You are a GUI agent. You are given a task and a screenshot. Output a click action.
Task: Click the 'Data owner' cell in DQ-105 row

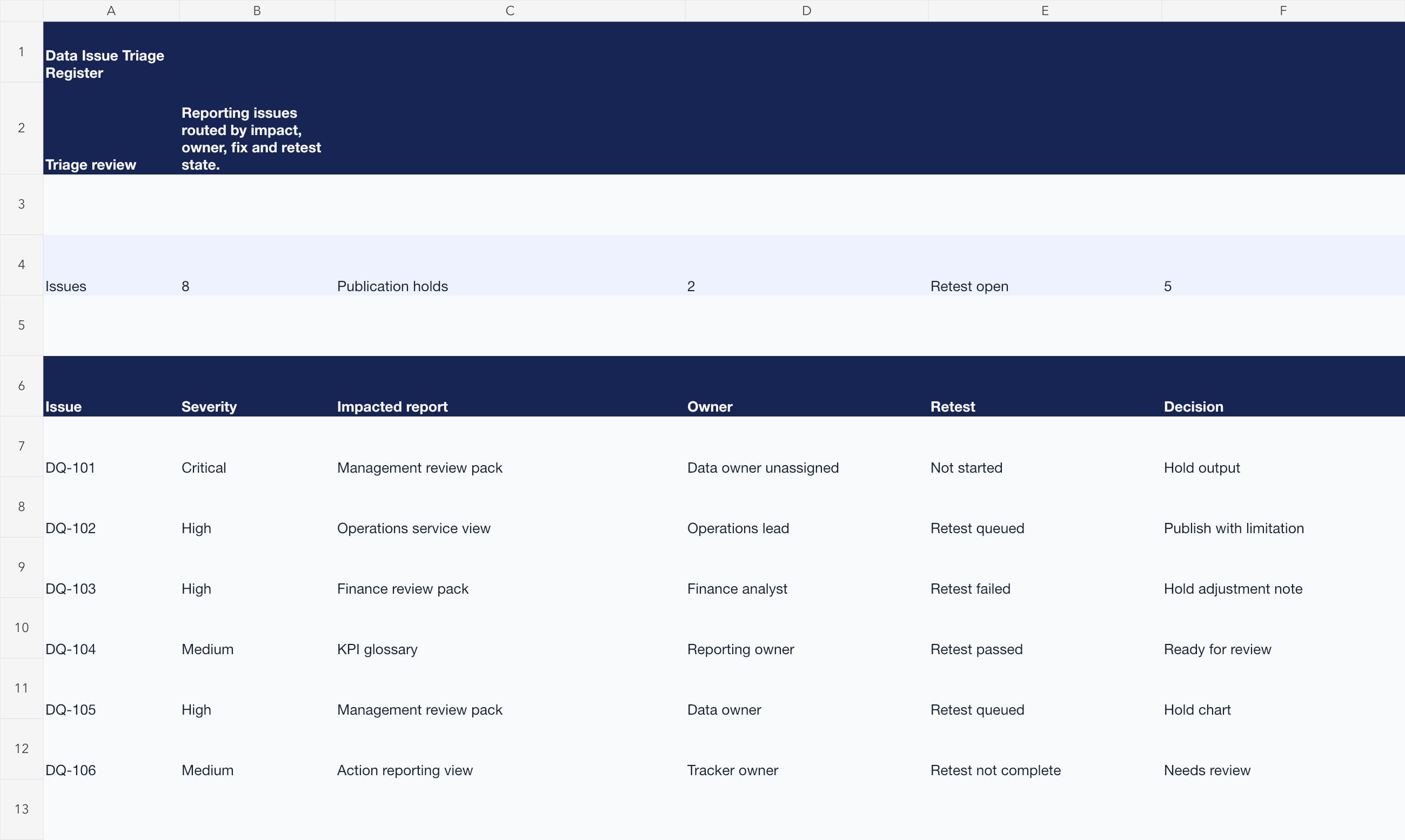pos(807,689)
